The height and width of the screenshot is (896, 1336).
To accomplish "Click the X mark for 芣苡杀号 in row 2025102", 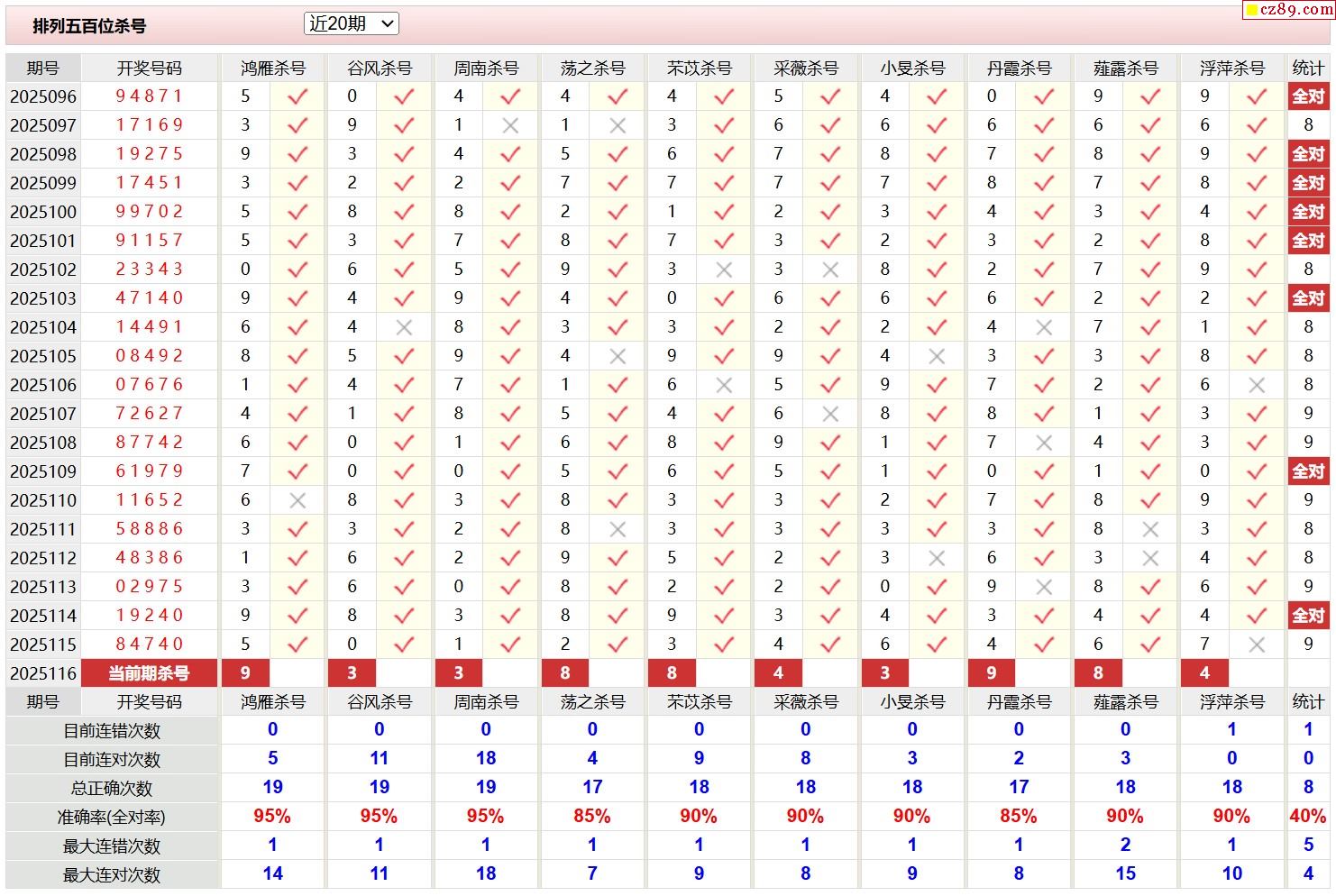I will coord(724,270).
